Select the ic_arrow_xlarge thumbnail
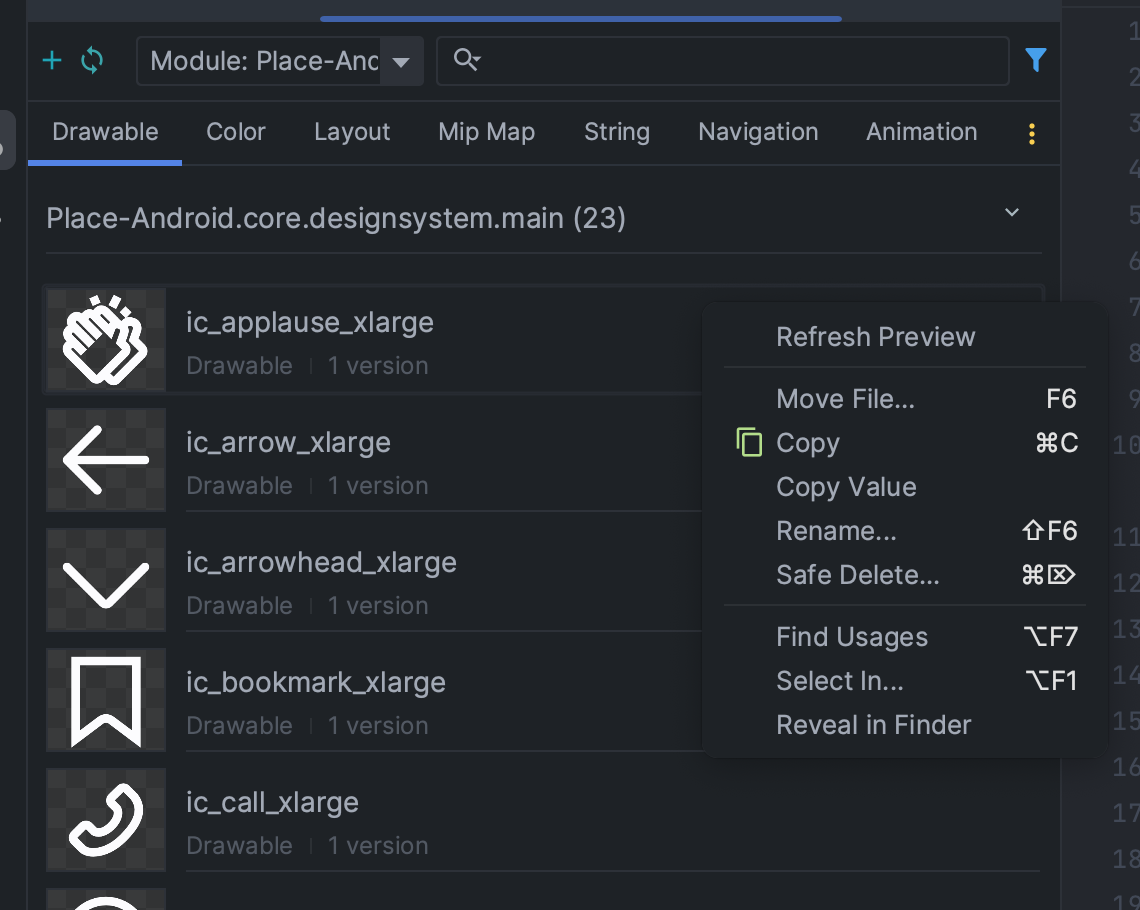Viewport: 1140px width, 910px height. [106, 460]
